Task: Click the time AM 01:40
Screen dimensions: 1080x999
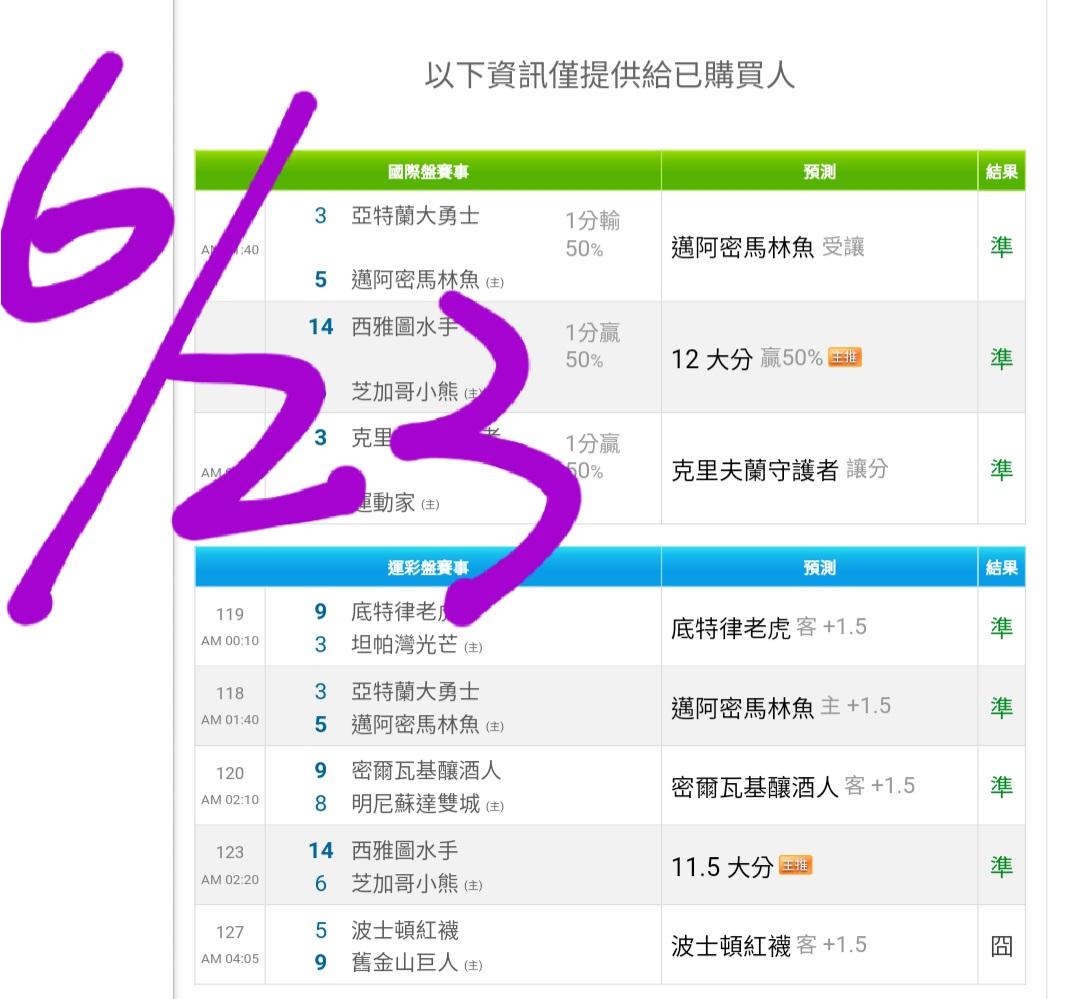Action: 230,720
